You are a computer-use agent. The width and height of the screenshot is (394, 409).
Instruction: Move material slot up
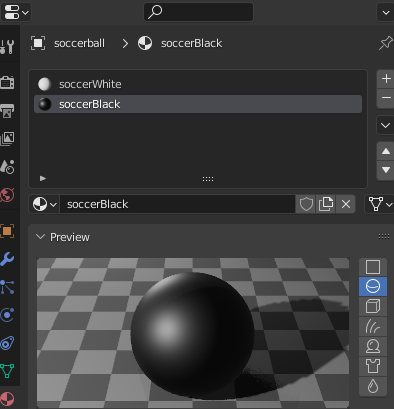coord(386,151)
